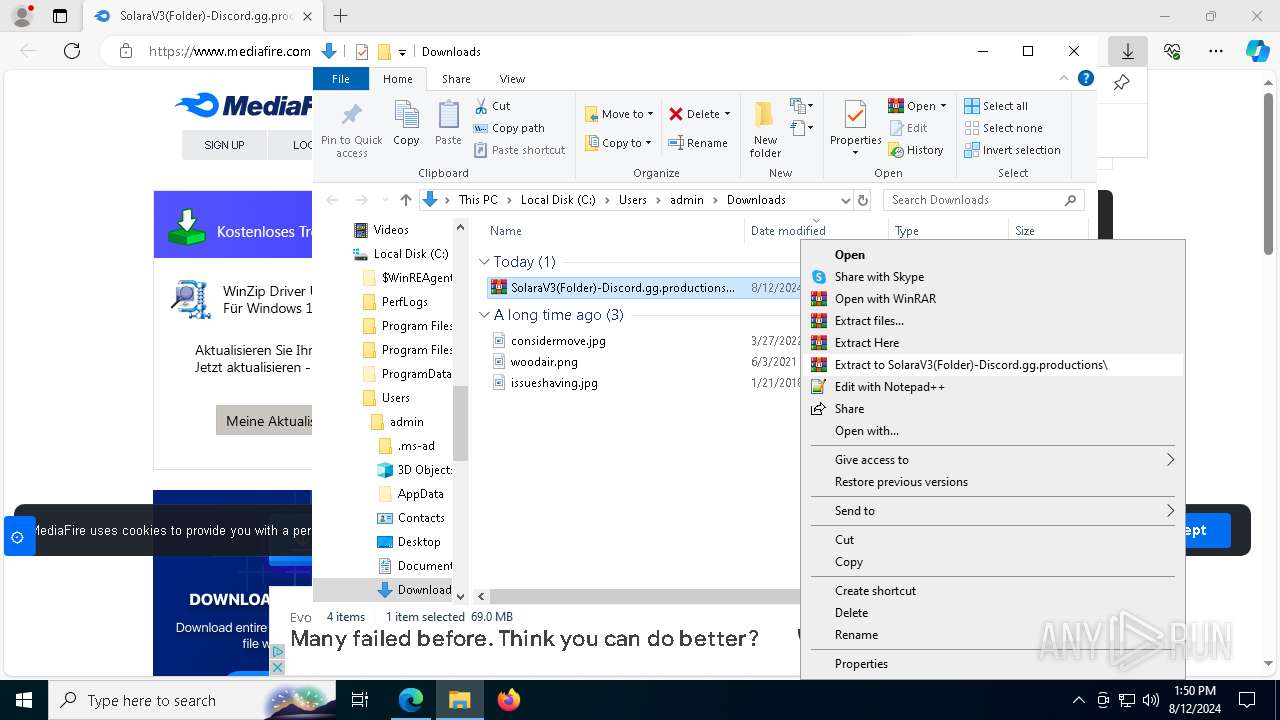Click the Explorer Help question icon

[1086, 78]
